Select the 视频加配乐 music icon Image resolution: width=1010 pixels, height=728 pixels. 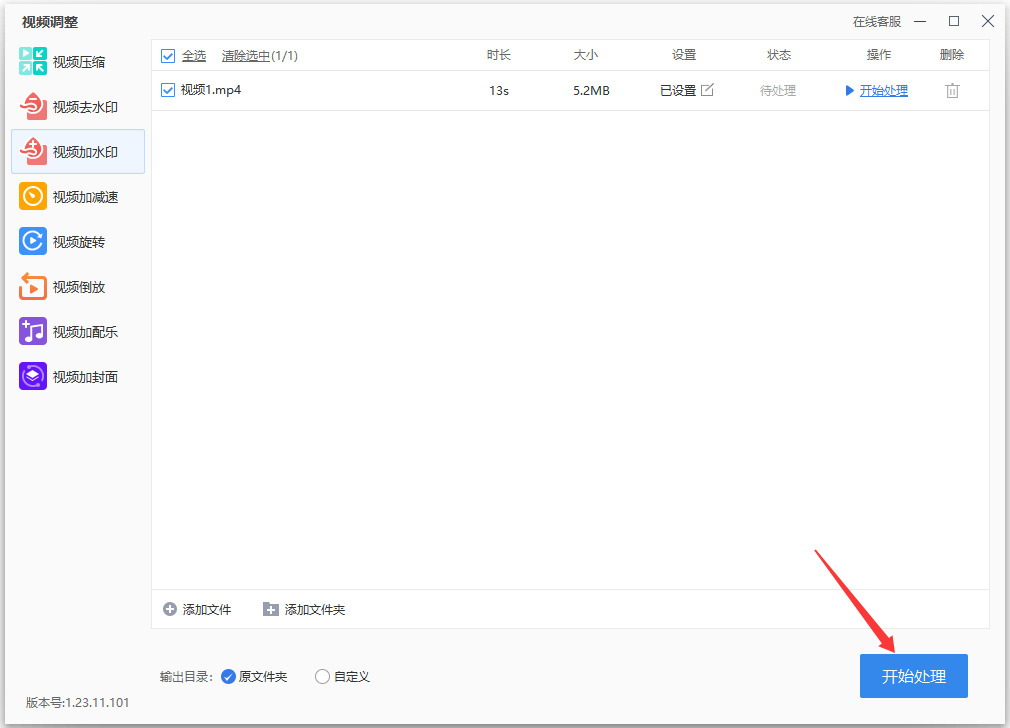click(33, 332)
